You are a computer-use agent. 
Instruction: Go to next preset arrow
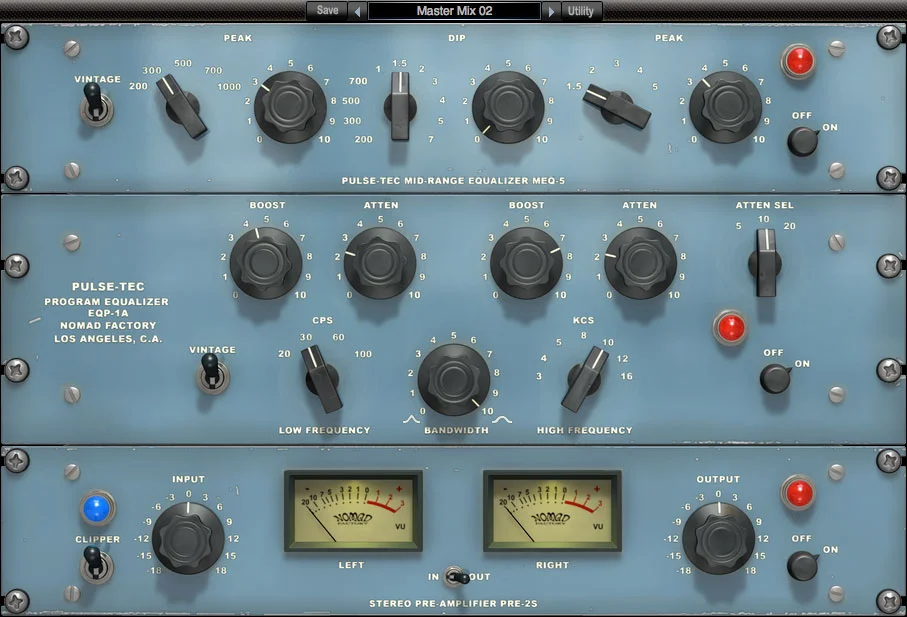[551, 12]
